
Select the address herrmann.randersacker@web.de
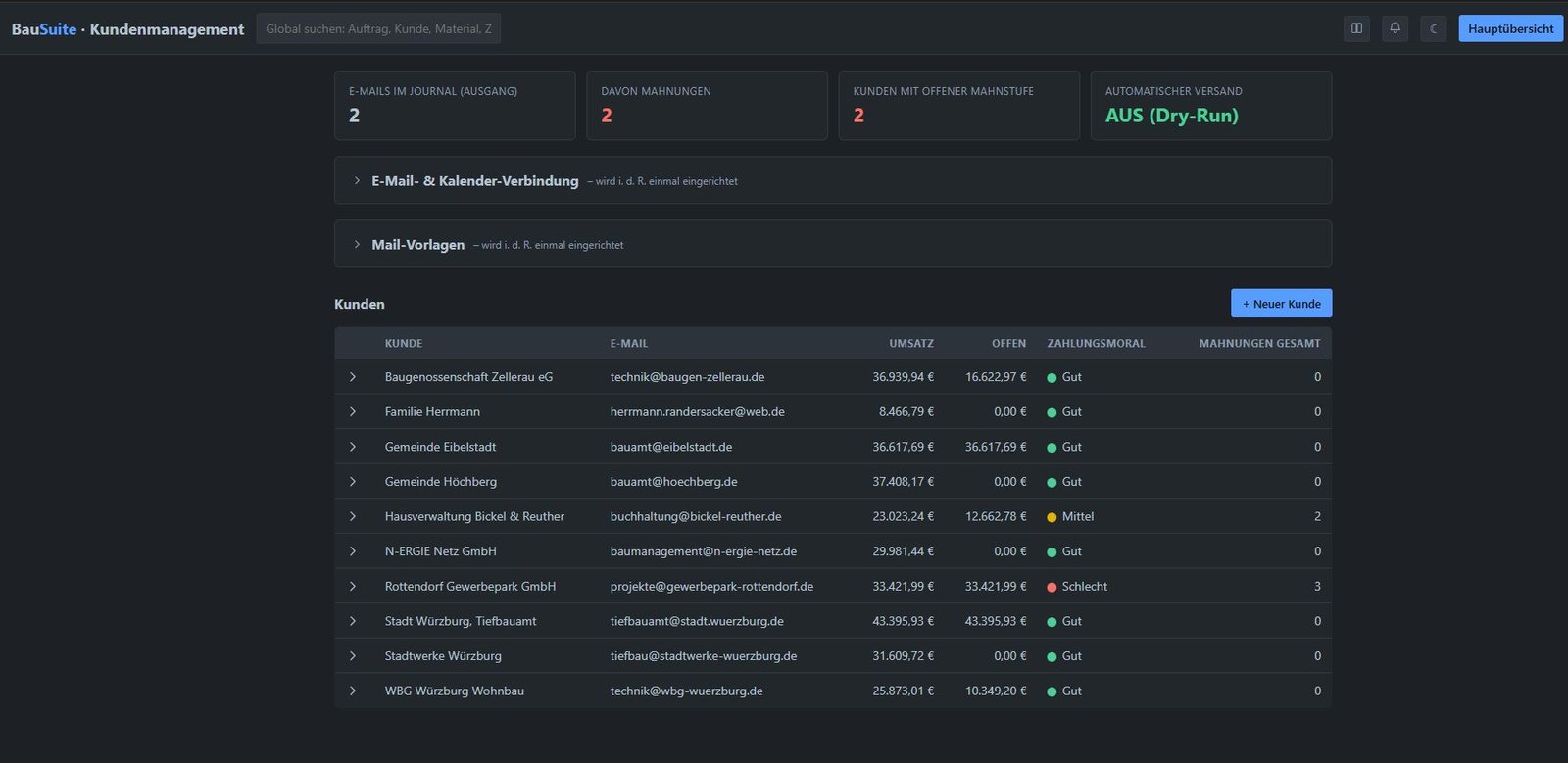click(x=698, y=412)
